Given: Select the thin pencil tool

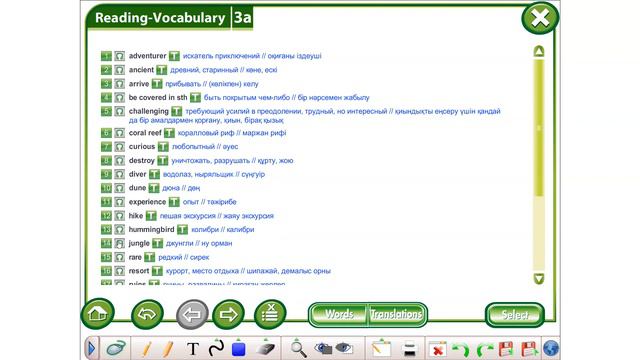Looking at the screenshot, I should (x=147, y=349).
